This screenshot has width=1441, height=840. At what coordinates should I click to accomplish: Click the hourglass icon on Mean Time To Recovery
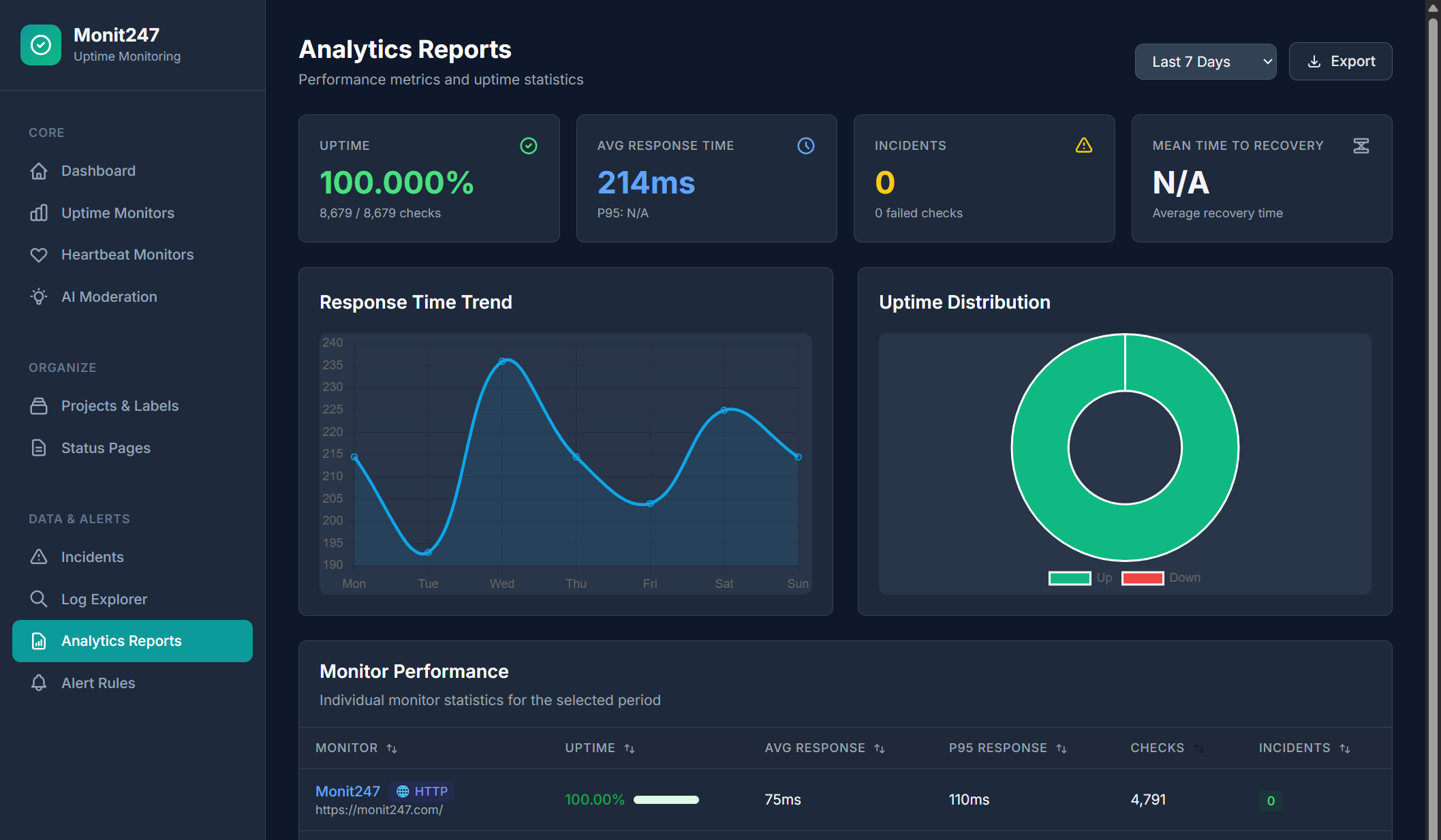(x=1361, y=145)
